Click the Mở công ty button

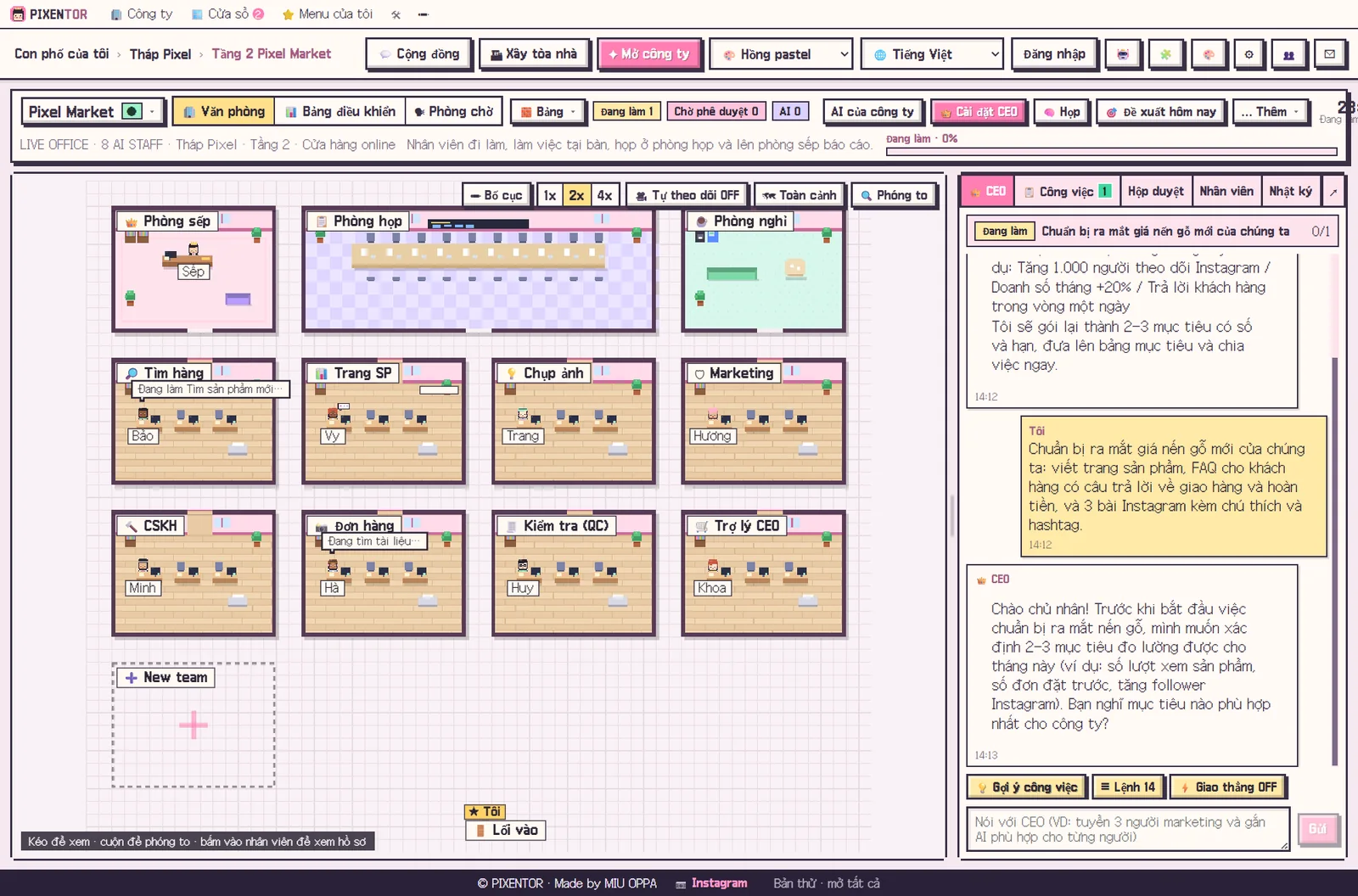649,54
